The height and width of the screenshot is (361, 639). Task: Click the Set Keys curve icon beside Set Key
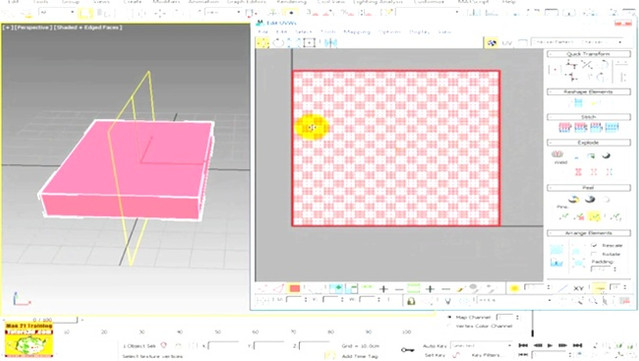(x=456, y=355)
